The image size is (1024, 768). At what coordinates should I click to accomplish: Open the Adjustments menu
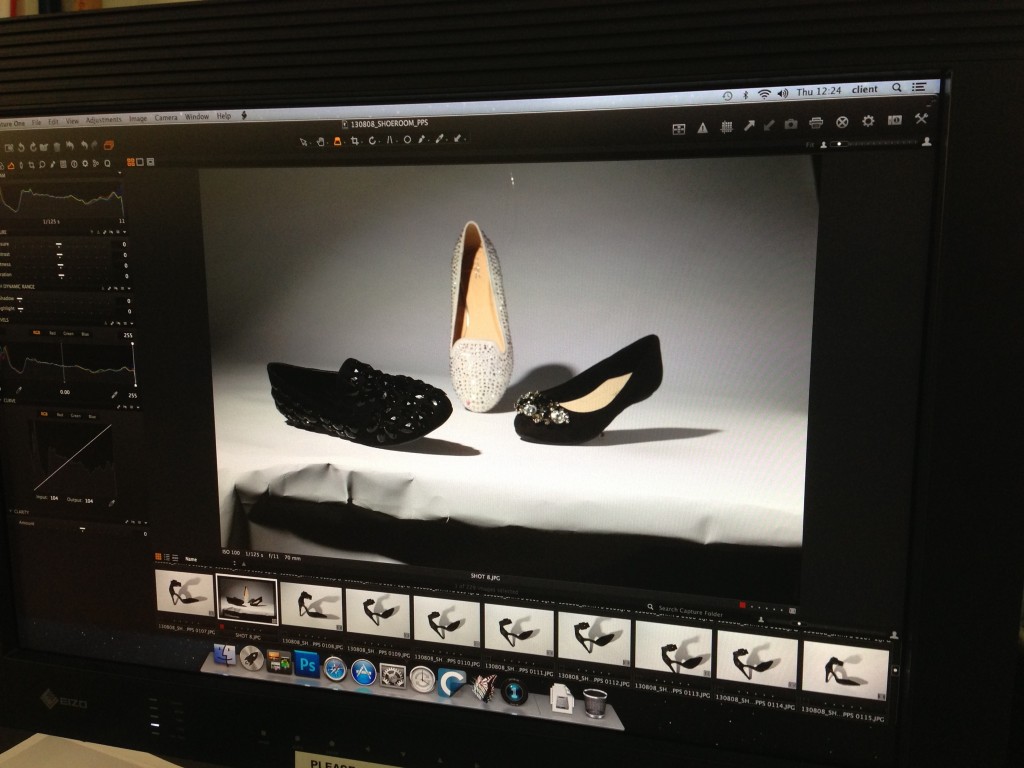pyautogui.click(x=103, y=119)
